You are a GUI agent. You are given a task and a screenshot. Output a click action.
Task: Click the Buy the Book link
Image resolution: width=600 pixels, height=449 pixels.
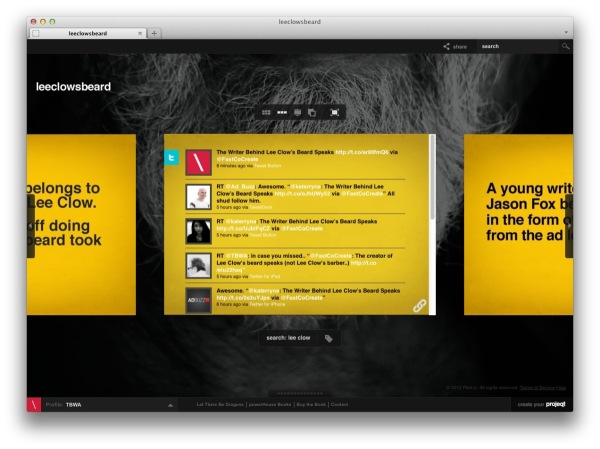click(311, 405)
